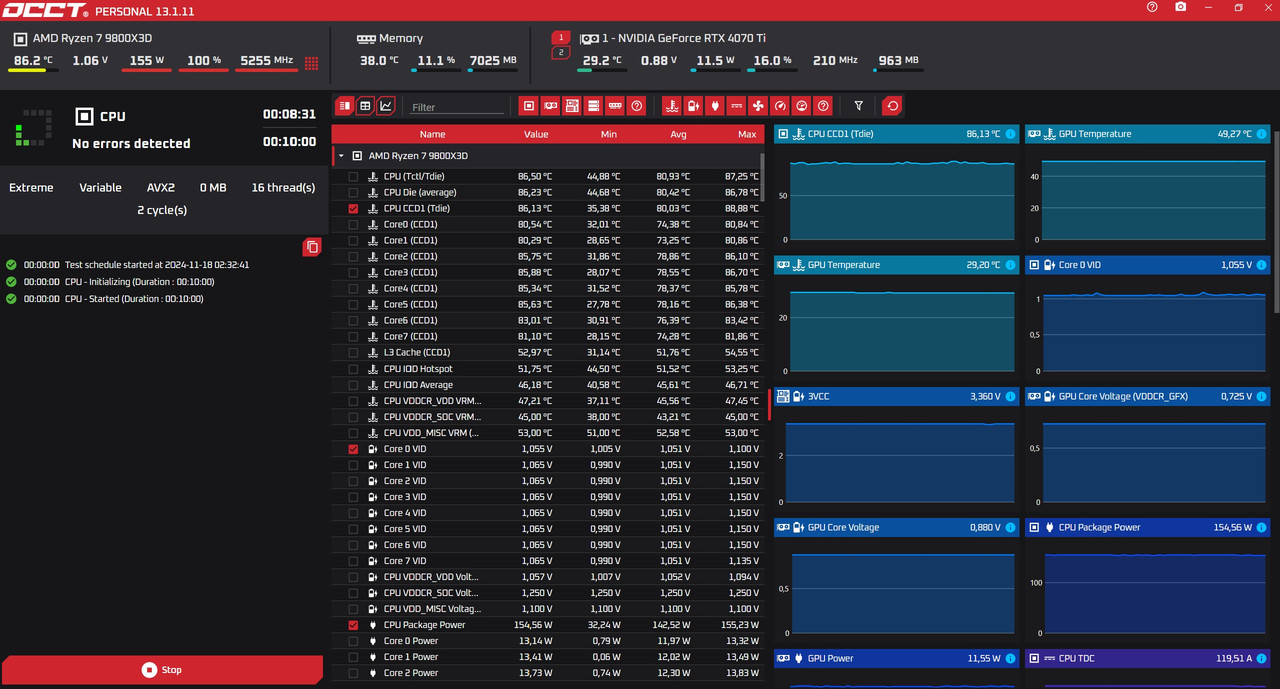Filter sensors by memory module icon

tap(615, 105)
